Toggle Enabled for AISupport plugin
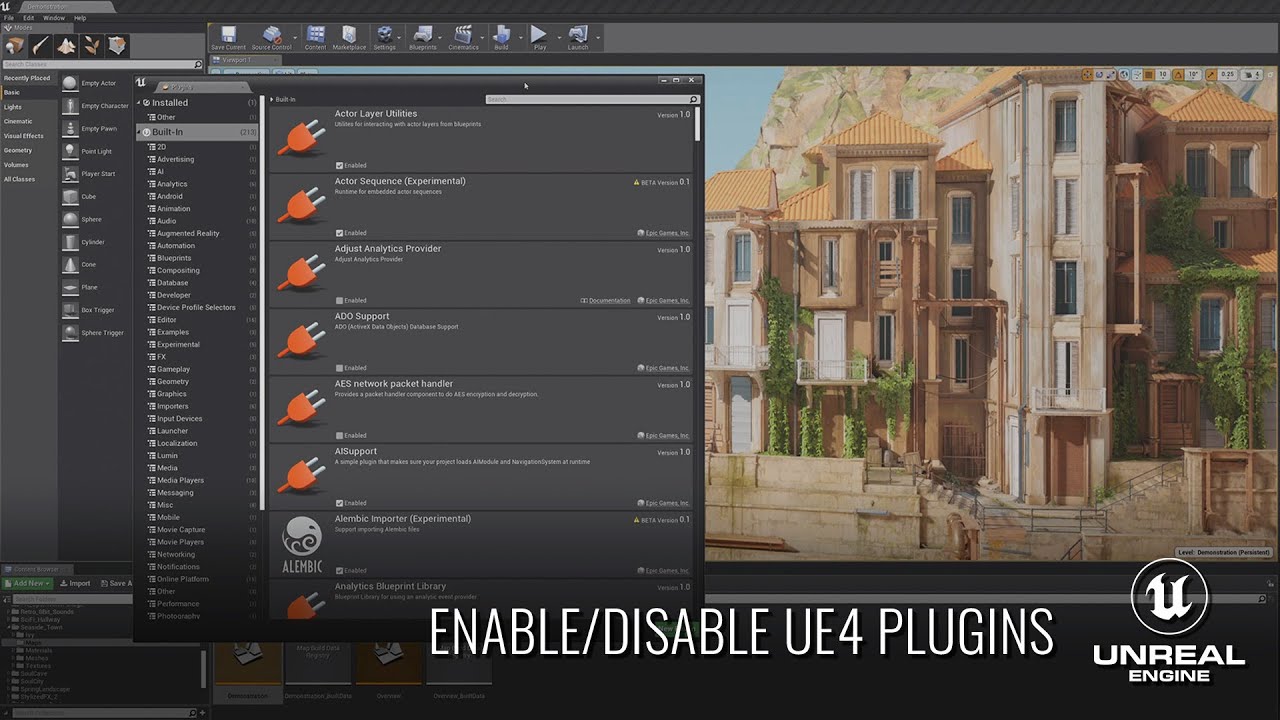The width and height of the screenshot is (1280, 720). pyautogui.click(x=340, y=503)
